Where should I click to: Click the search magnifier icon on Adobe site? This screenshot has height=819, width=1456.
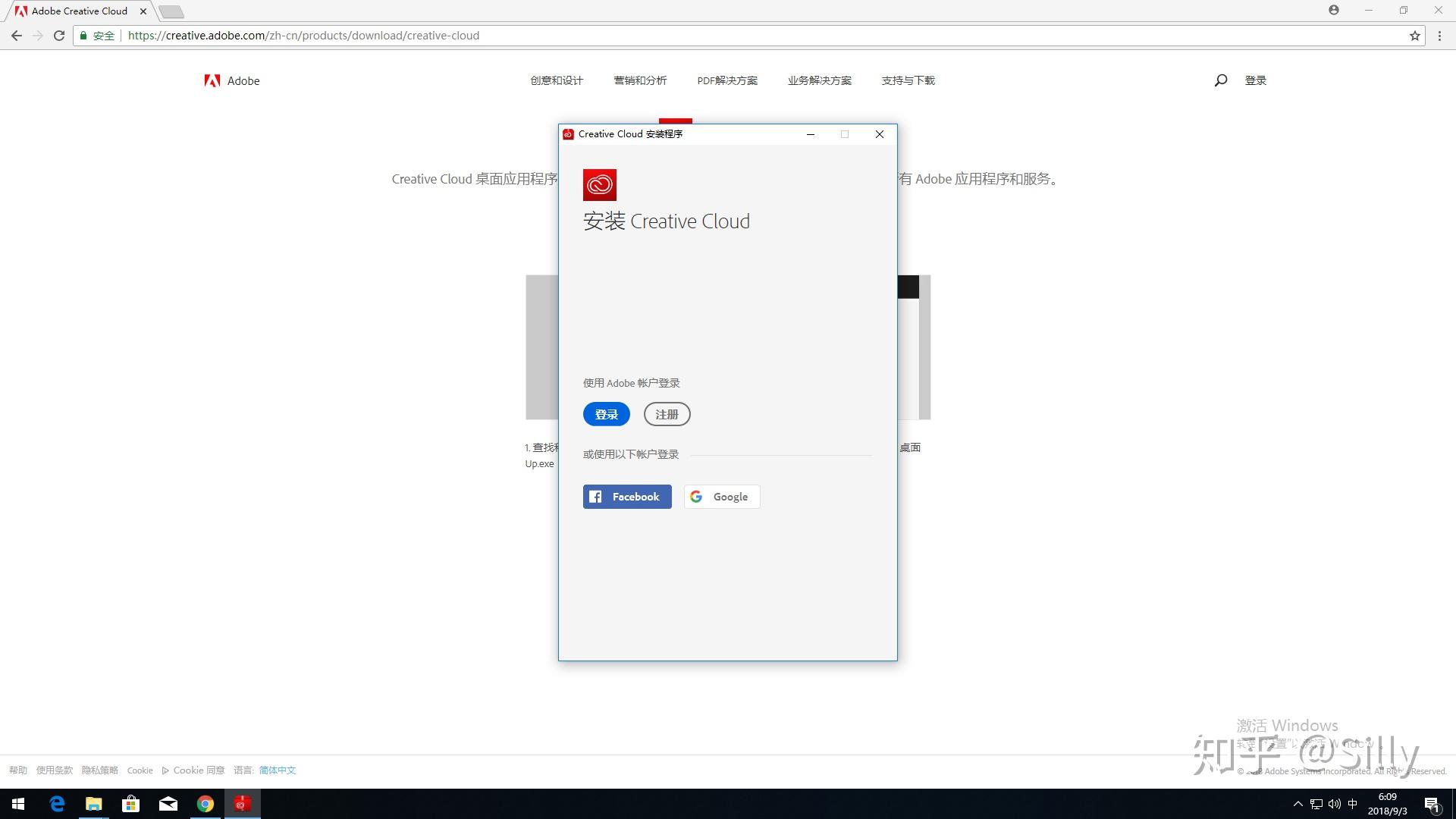[x=1220, y=80]
